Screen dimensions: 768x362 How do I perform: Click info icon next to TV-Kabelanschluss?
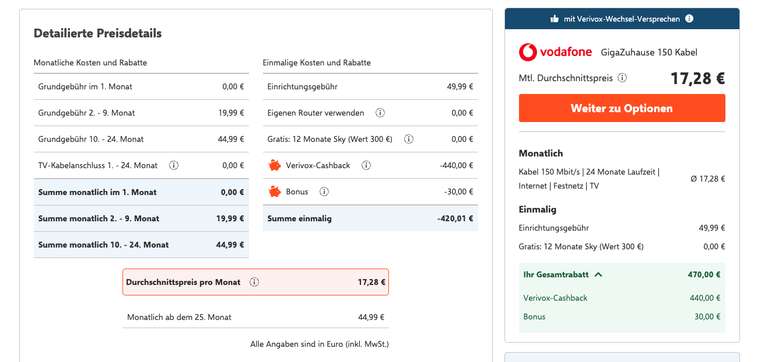pyautogui.click(x=173, y=166)
